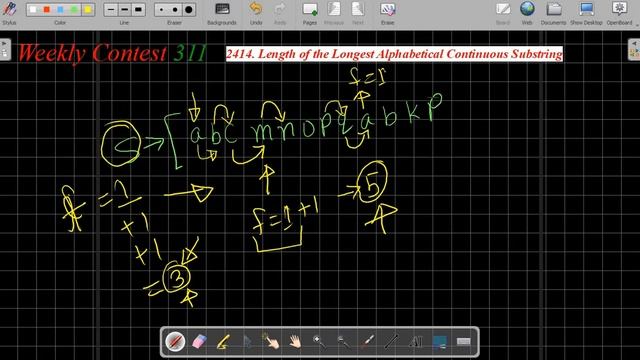Undo the last stroke
The image size is (640, 360).
(256, 13)
